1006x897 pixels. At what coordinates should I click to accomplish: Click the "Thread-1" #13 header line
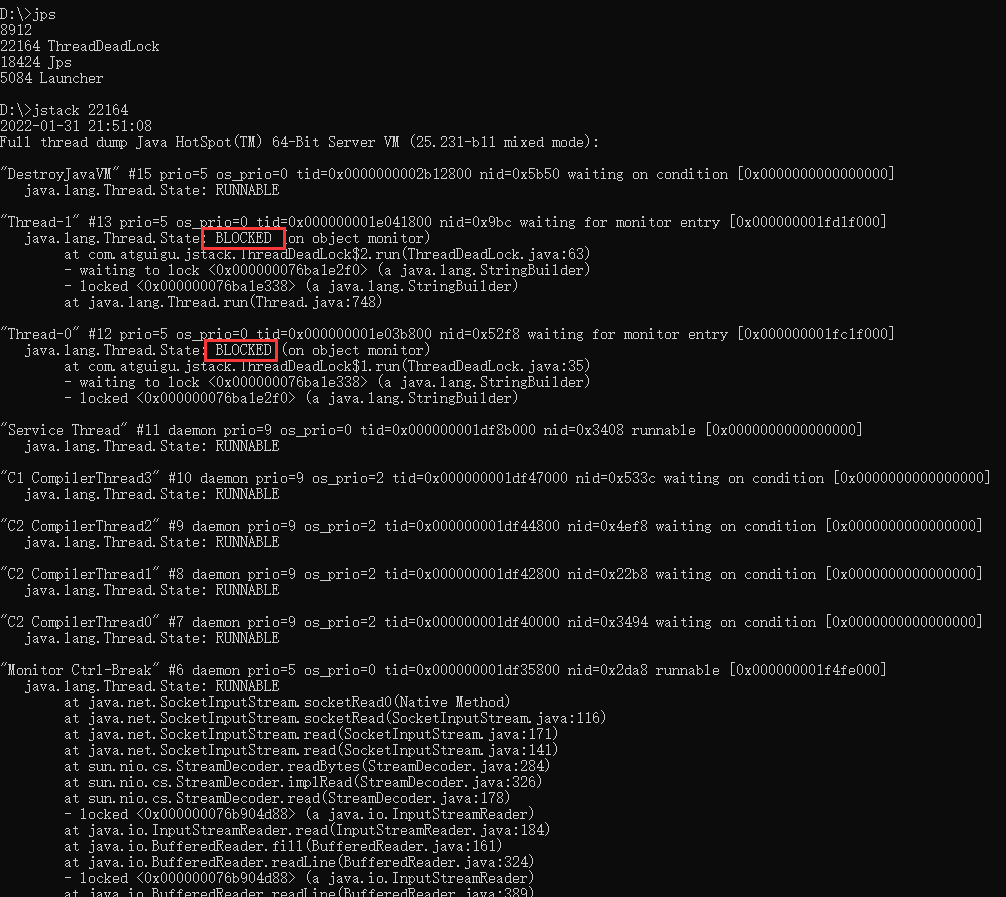pyautogui.click(x=443, y=222)
